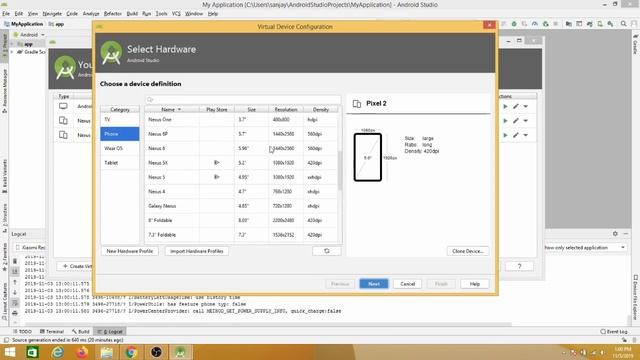This screenshot has width=640, height=360.
Task: Click the Logcat scroll down arrow icon
Action: (15, 292)
